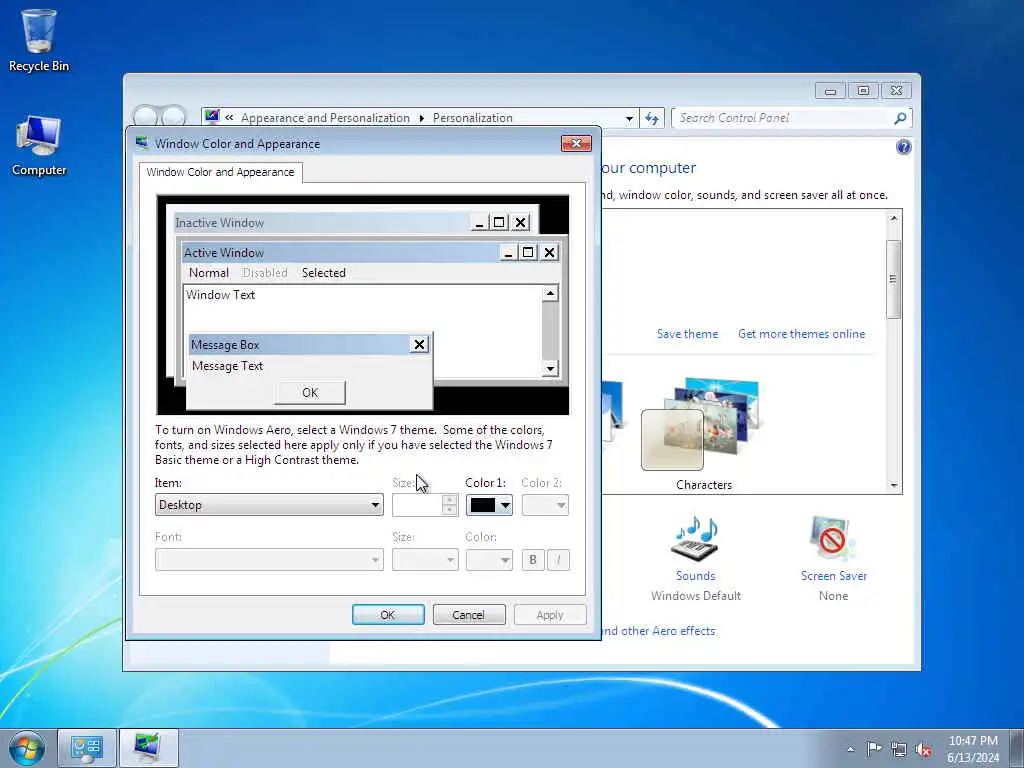Image resolution: width=1024 pixels, height=768 pixels.
Task: Click the Personalization breadcrumb
Action: click(x=473, y=118)
